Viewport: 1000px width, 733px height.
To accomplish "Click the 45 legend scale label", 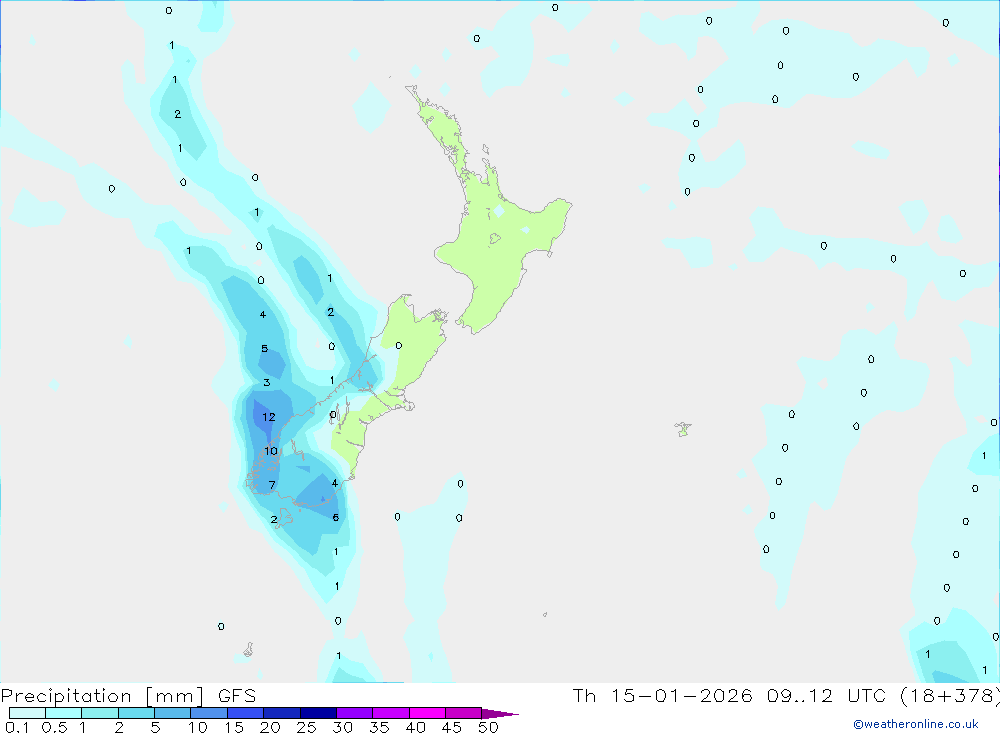I will pyautogui.click(x=452, y=727).
